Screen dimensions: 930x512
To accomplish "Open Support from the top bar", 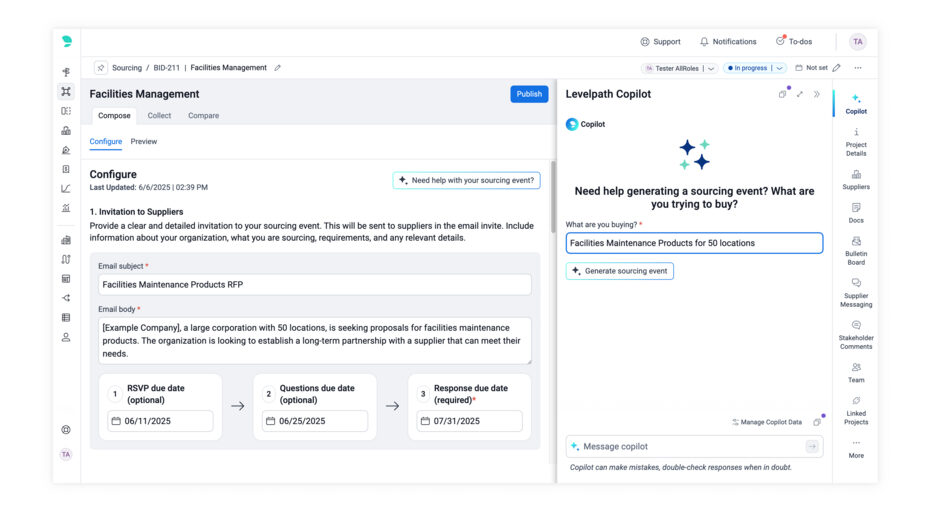I will pos(660,42).
